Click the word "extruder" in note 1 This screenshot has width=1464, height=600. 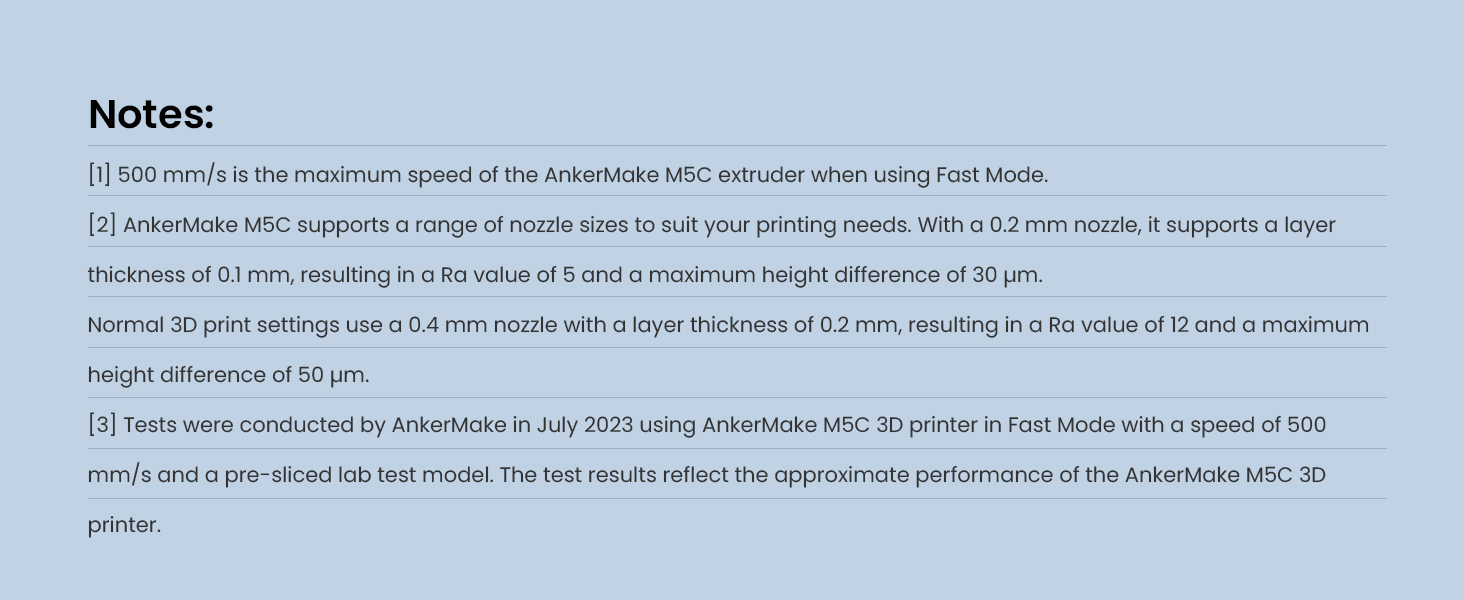(x=761, y=175)
